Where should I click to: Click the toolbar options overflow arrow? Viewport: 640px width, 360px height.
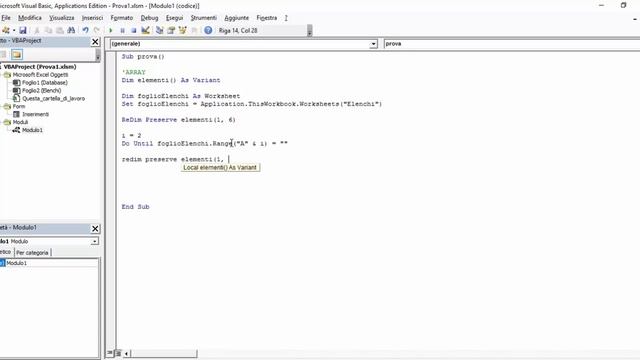(310, 31)
